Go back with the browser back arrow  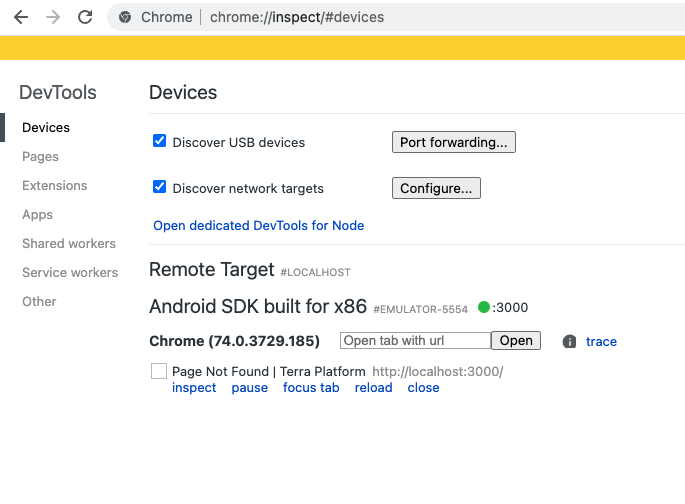tap(21, 17)
